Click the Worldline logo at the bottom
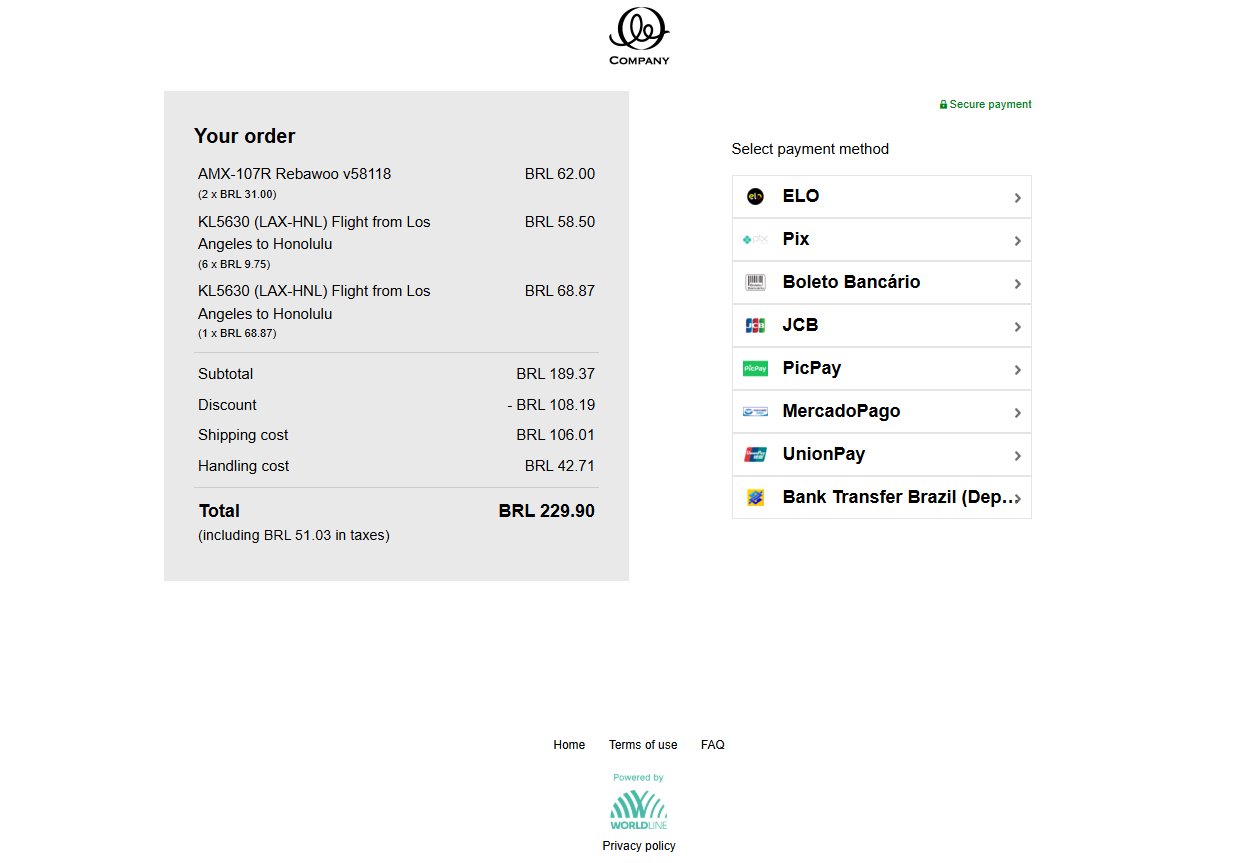The image size is (1235, 863). pyautogui.click(x=638, y=806)
